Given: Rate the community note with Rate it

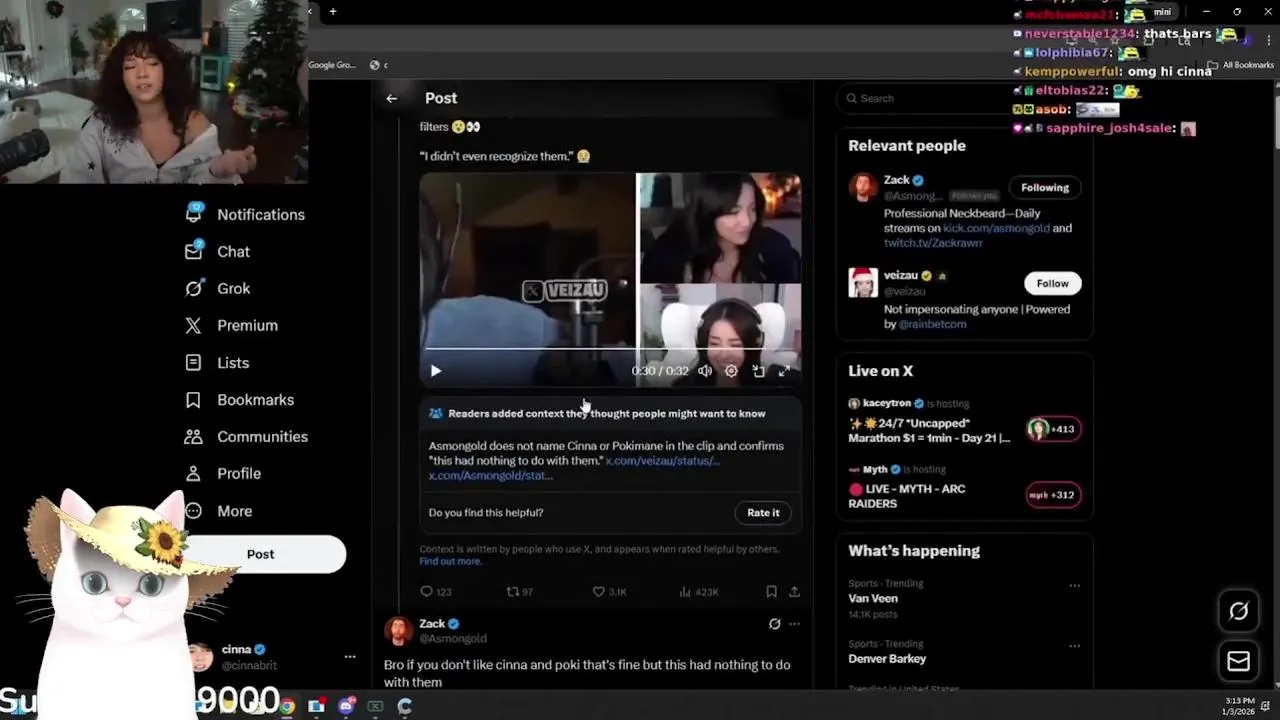Looking at the screenshot, I should click(763, 513).
